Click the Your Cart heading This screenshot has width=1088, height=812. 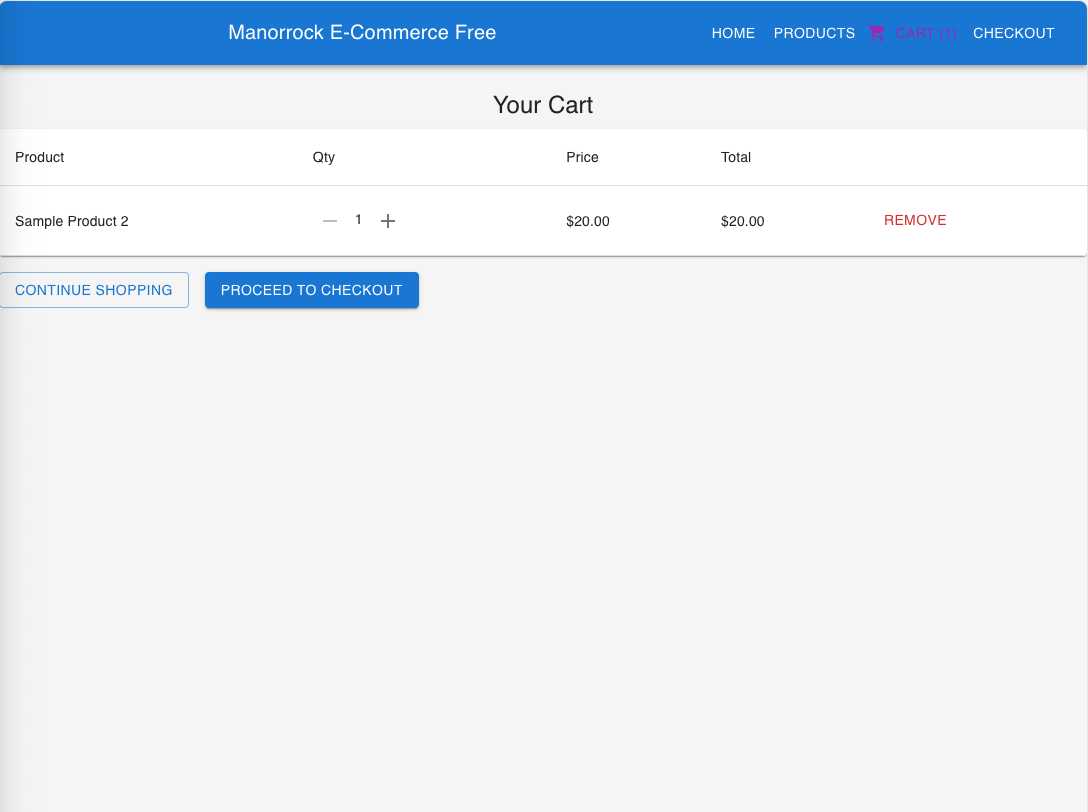click(x=543, y=105)
